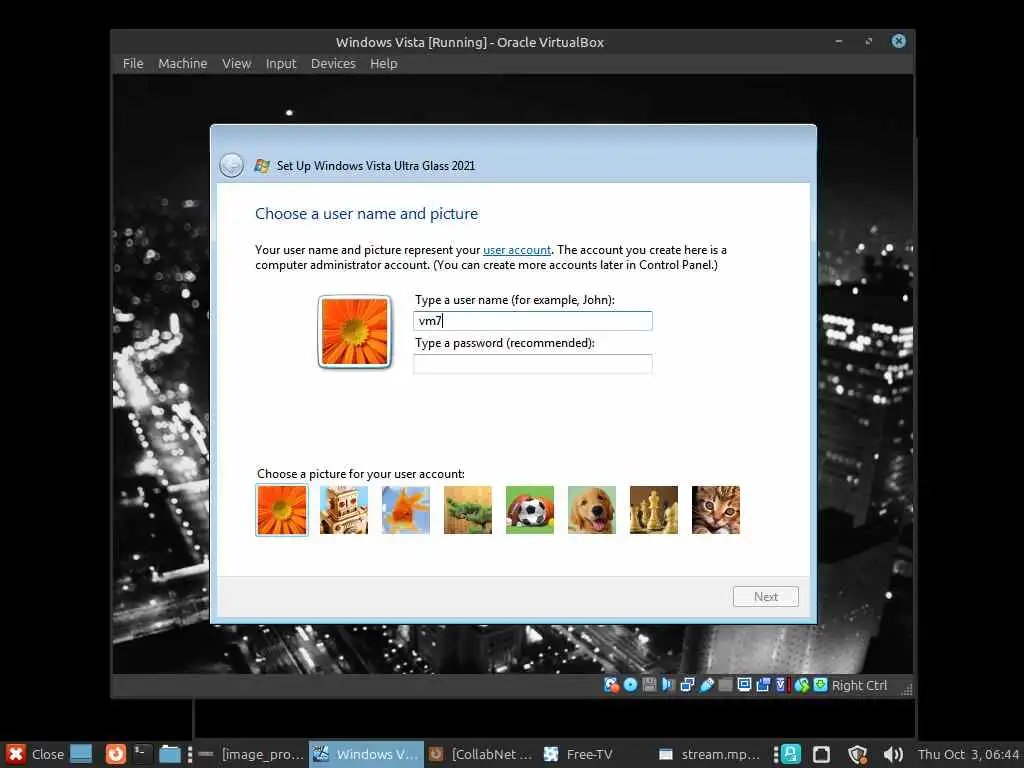Show the desktop via taskbar icon
Screen dimensions: 1024x768
[x=81, y=754]
